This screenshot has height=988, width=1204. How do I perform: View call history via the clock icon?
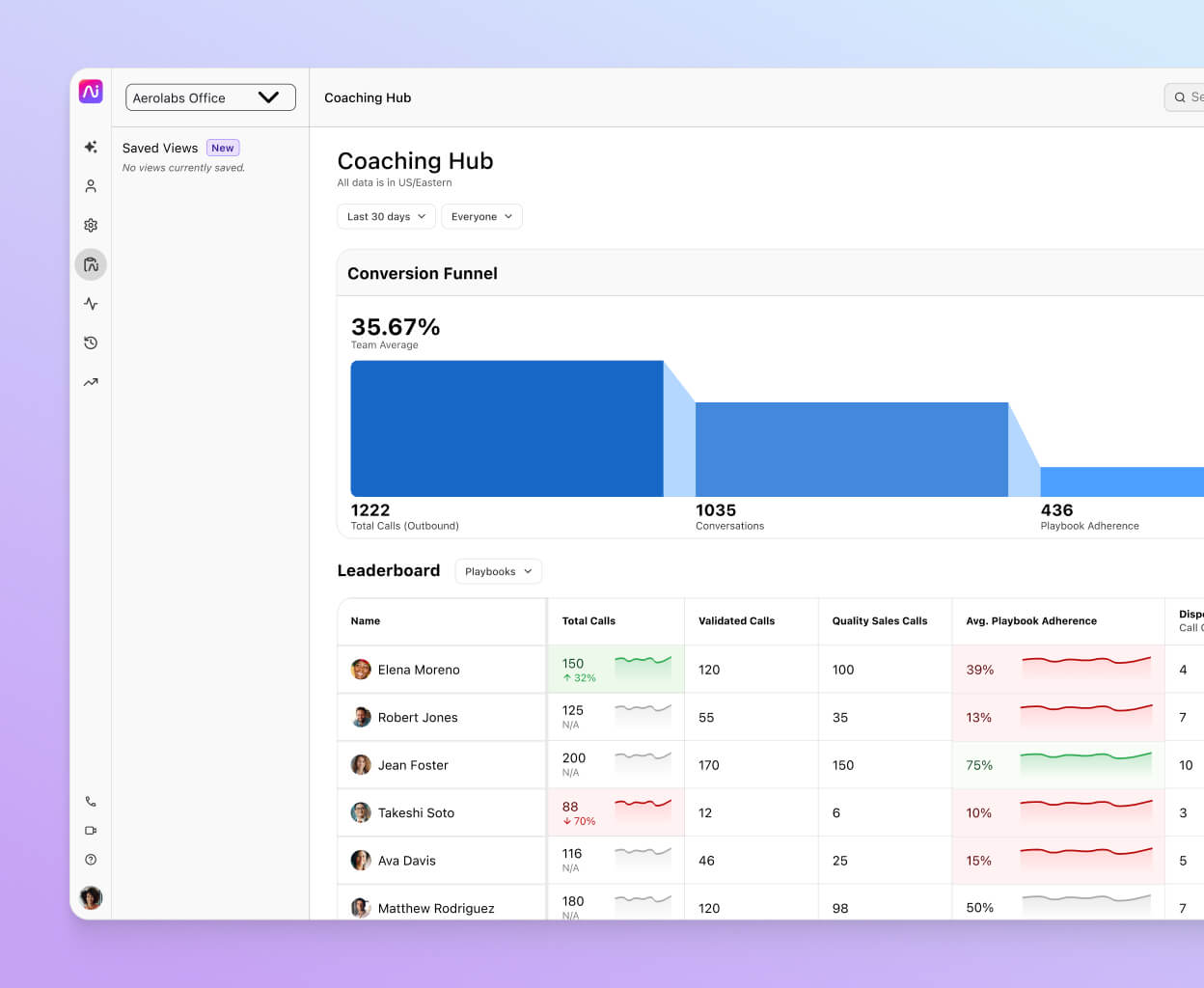click(x=91, y=343)
